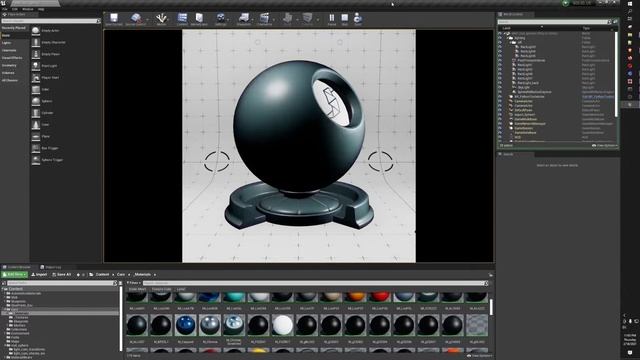Click the Blueprints toolbar icon
This screenshot has width=640, height=360.
(244, 18)
